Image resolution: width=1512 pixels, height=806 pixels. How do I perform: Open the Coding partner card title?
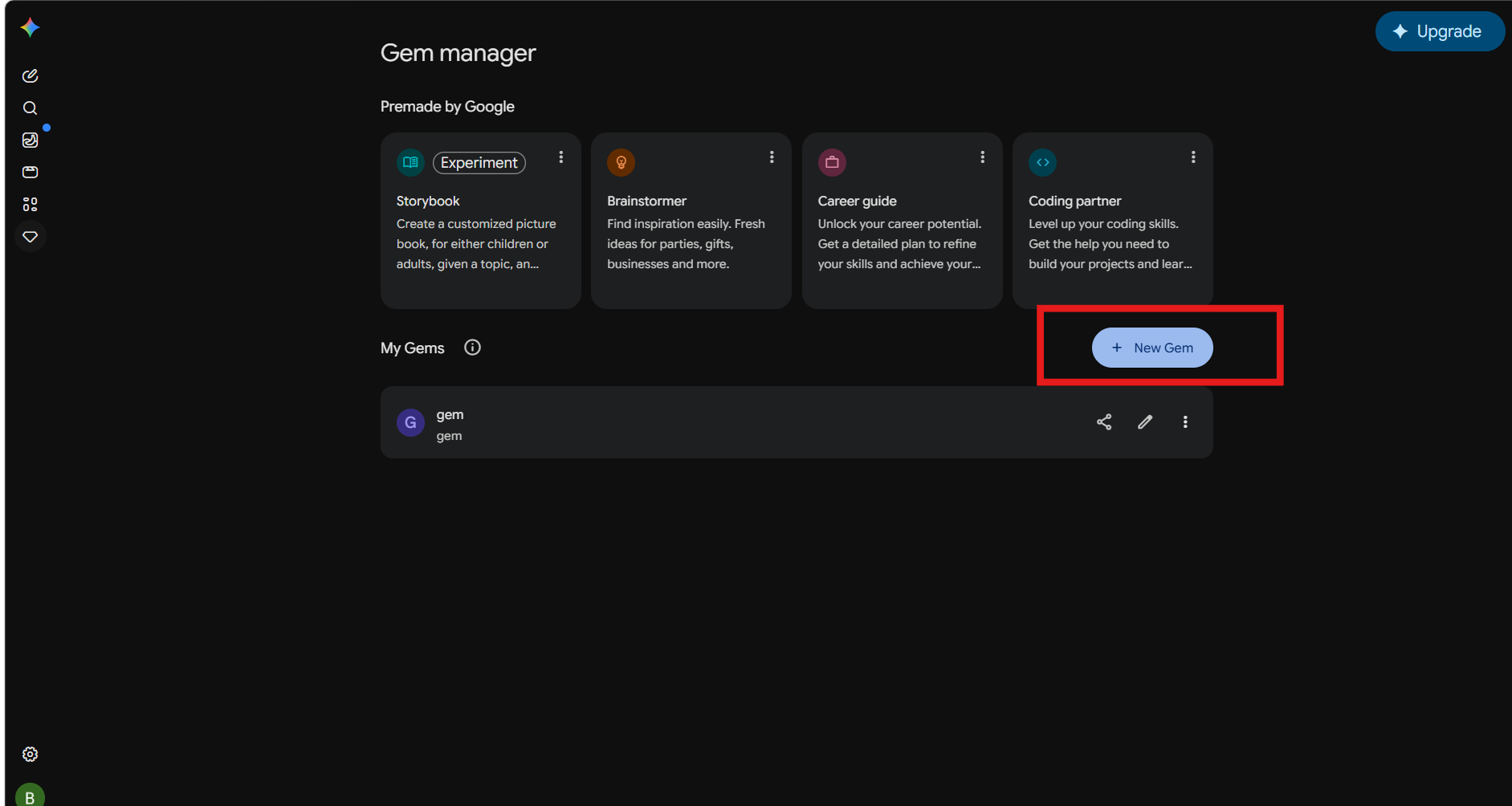(x=1074, y=201)
